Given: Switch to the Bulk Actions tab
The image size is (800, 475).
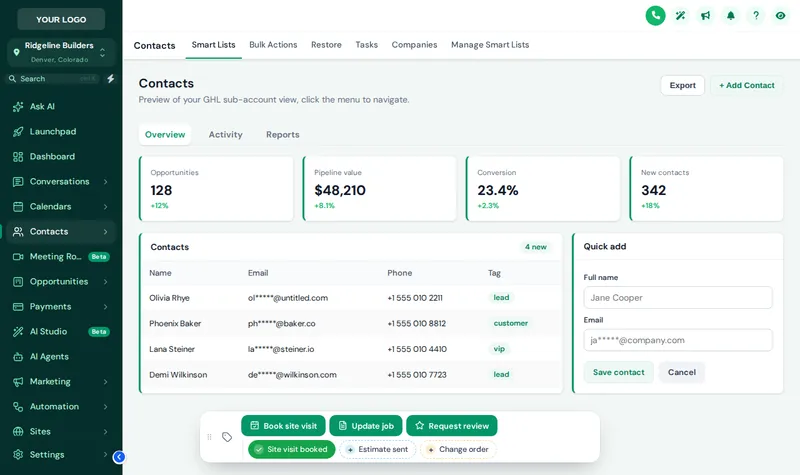Looking at the screenshot, I should [x=273, y=45].
